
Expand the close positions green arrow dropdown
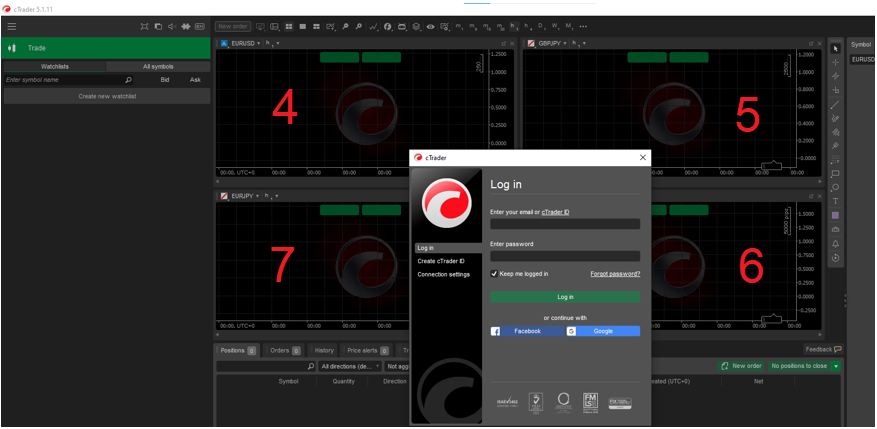tap(836, 366)
